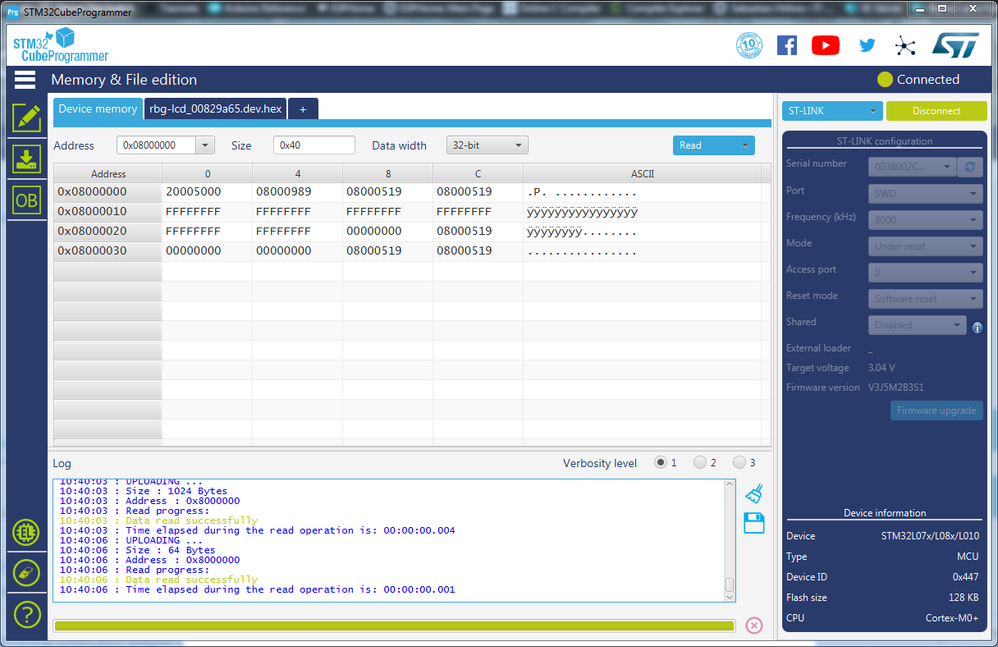This screenshot has width=998, height=647.
Task: Click the Cortex-M0+ CPU value
Action: click(952, 618)
